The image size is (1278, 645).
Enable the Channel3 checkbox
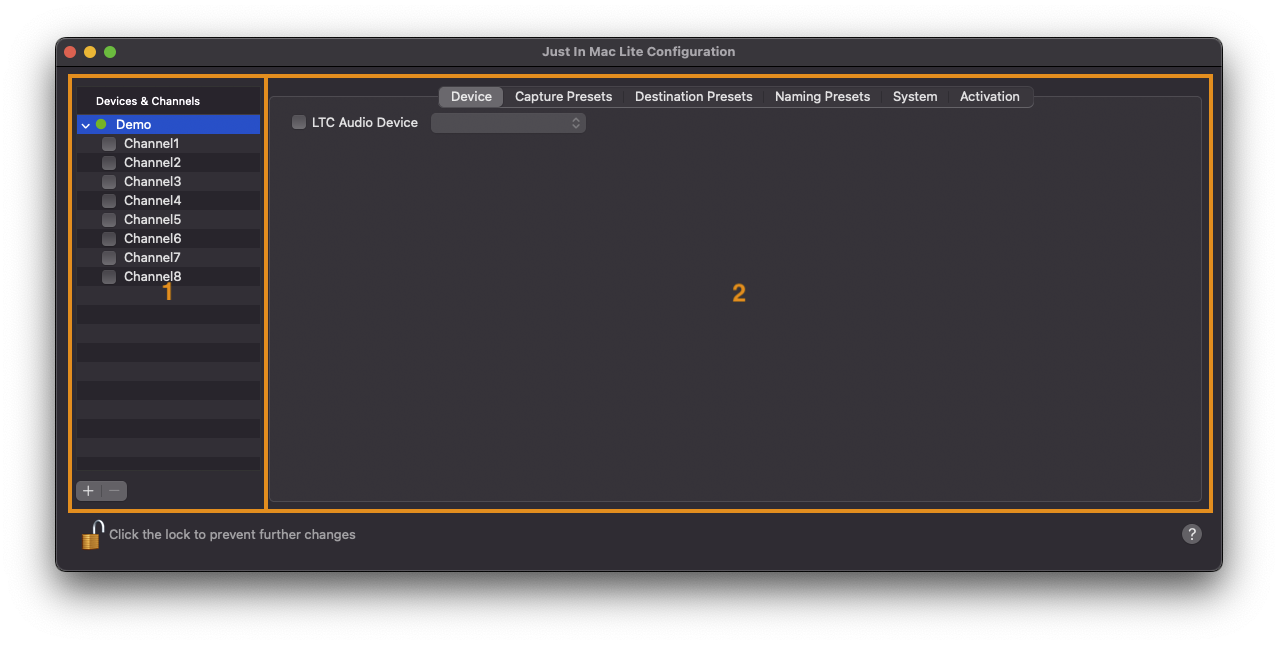tap(109, 181)
